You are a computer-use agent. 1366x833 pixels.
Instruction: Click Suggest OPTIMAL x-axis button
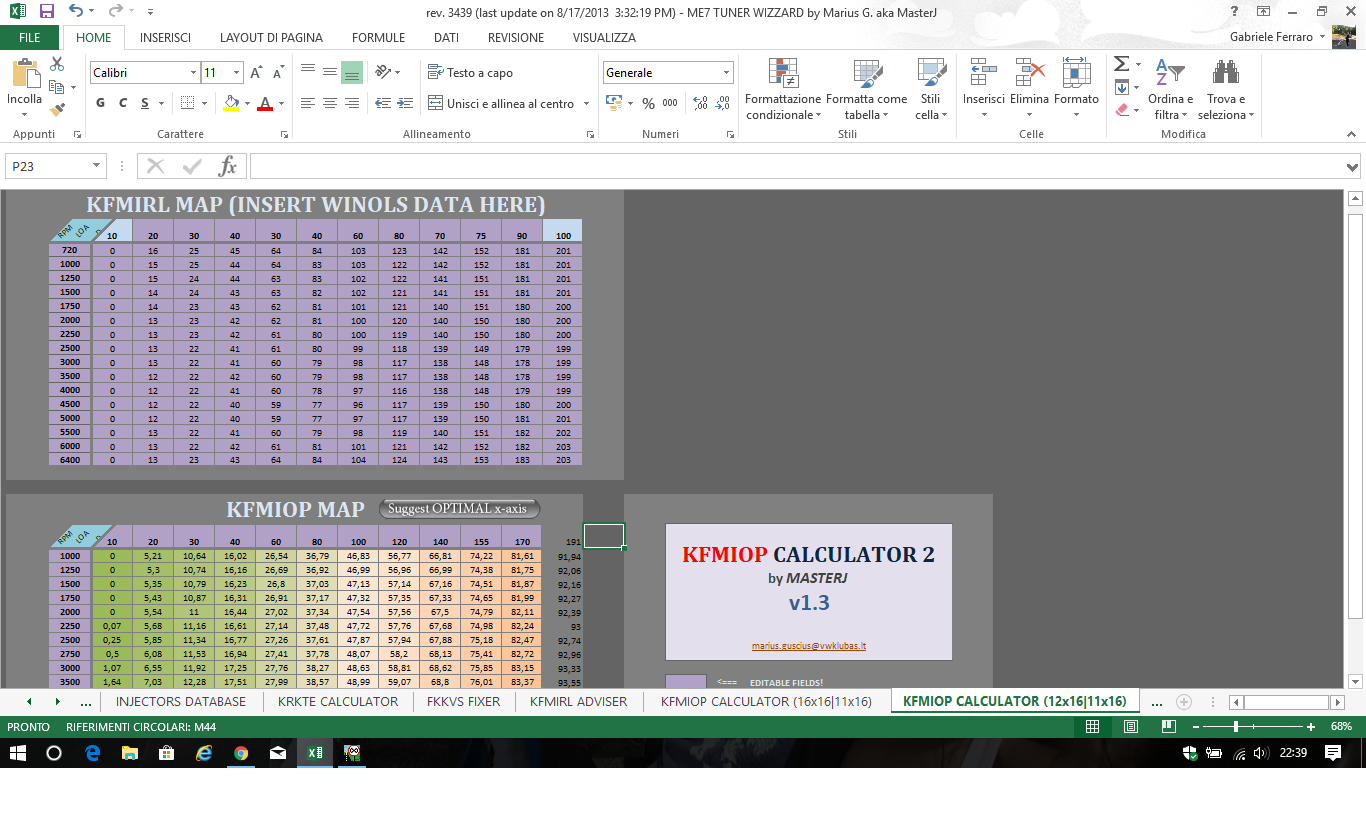459,509
